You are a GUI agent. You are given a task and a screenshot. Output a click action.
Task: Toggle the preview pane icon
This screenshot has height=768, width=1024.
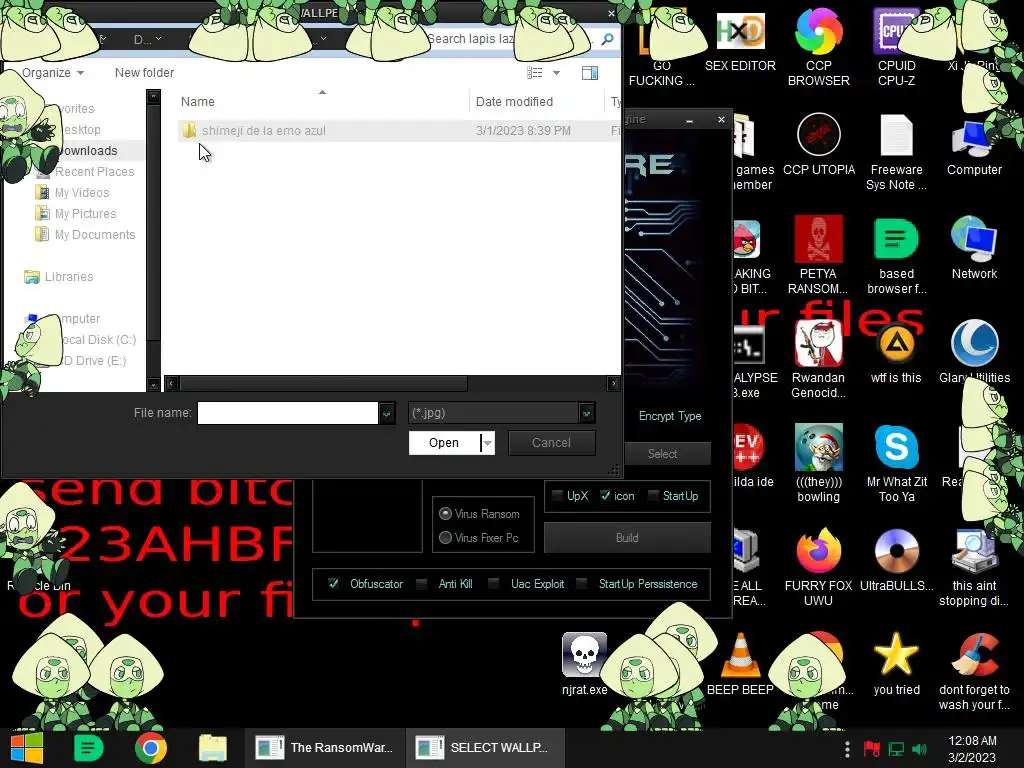point(590,72)
